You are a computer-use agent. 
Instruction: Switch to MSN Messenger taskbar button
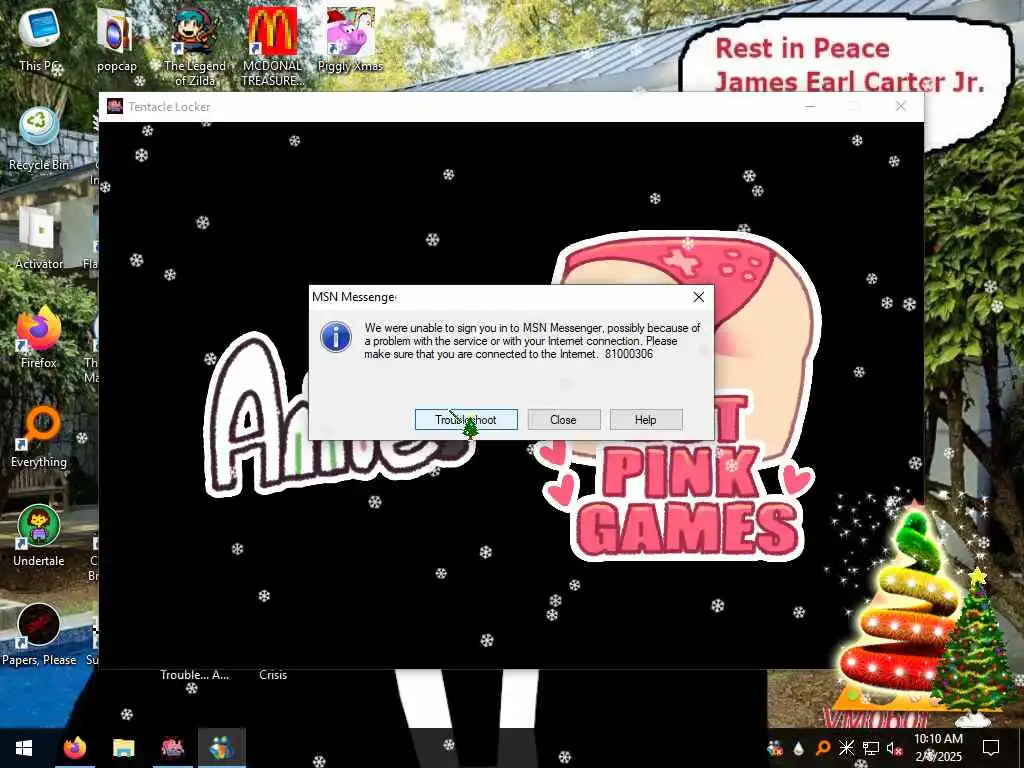point(221,748)
